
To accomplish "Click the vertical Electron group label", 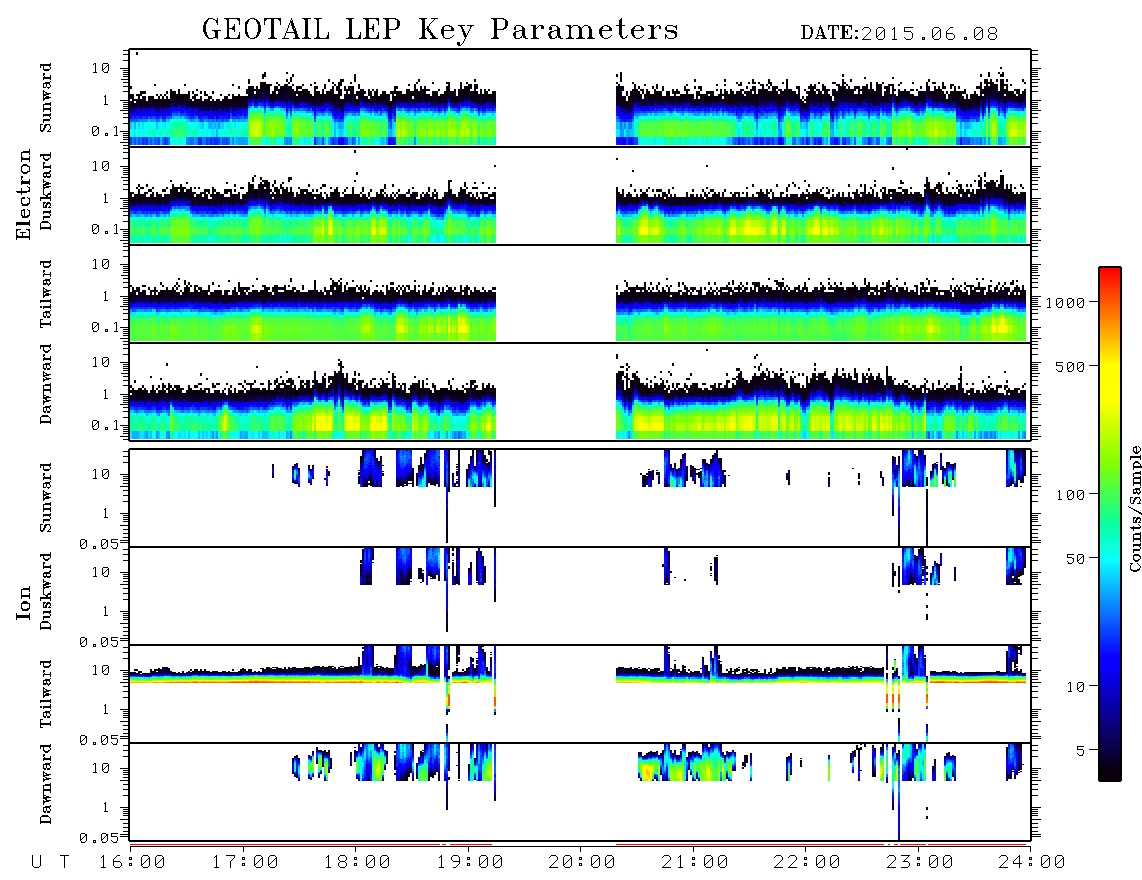I will (24, 195).
